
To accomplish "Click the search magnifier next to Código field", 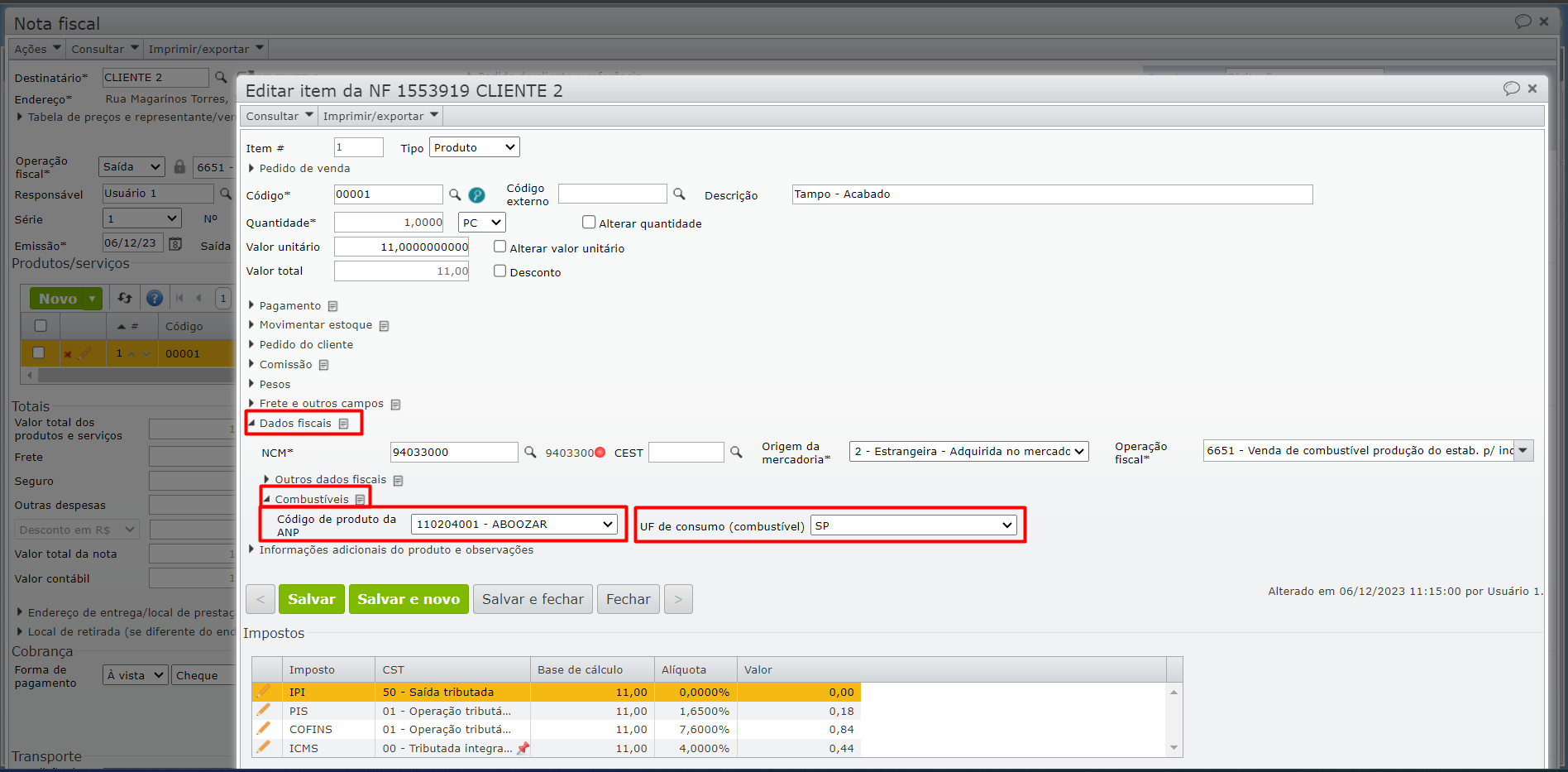I will 455,194.
